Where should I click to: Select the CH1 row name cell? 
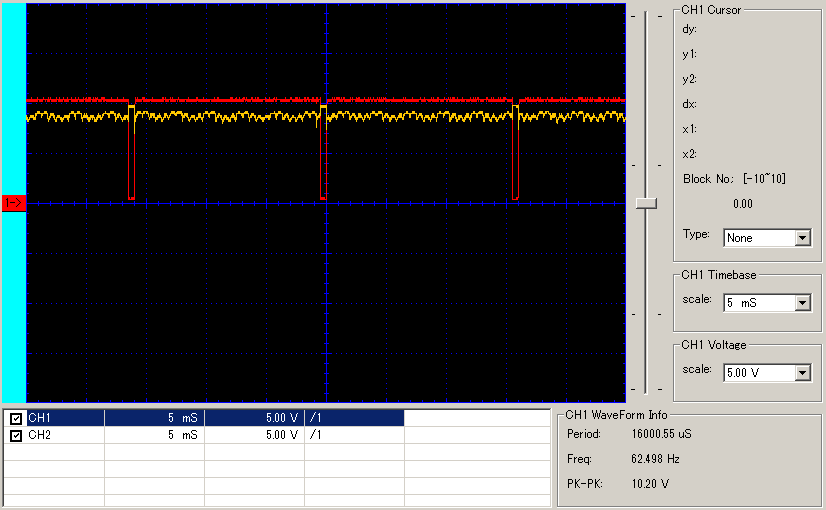coord(65,418)
